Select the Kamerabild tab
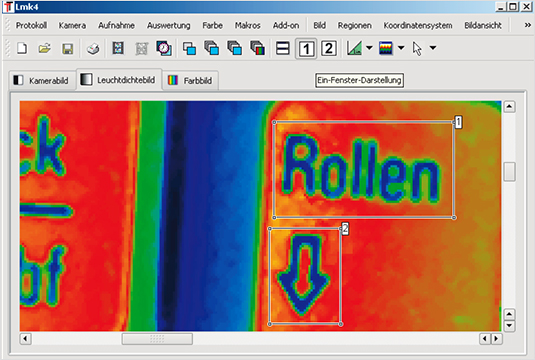The image size is (535, 360). coord(42,81)
